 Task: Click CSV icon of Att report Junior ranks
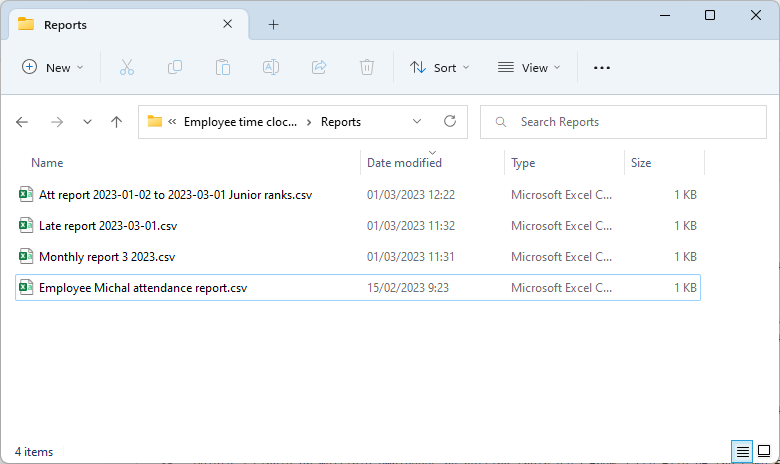[26, 194]
